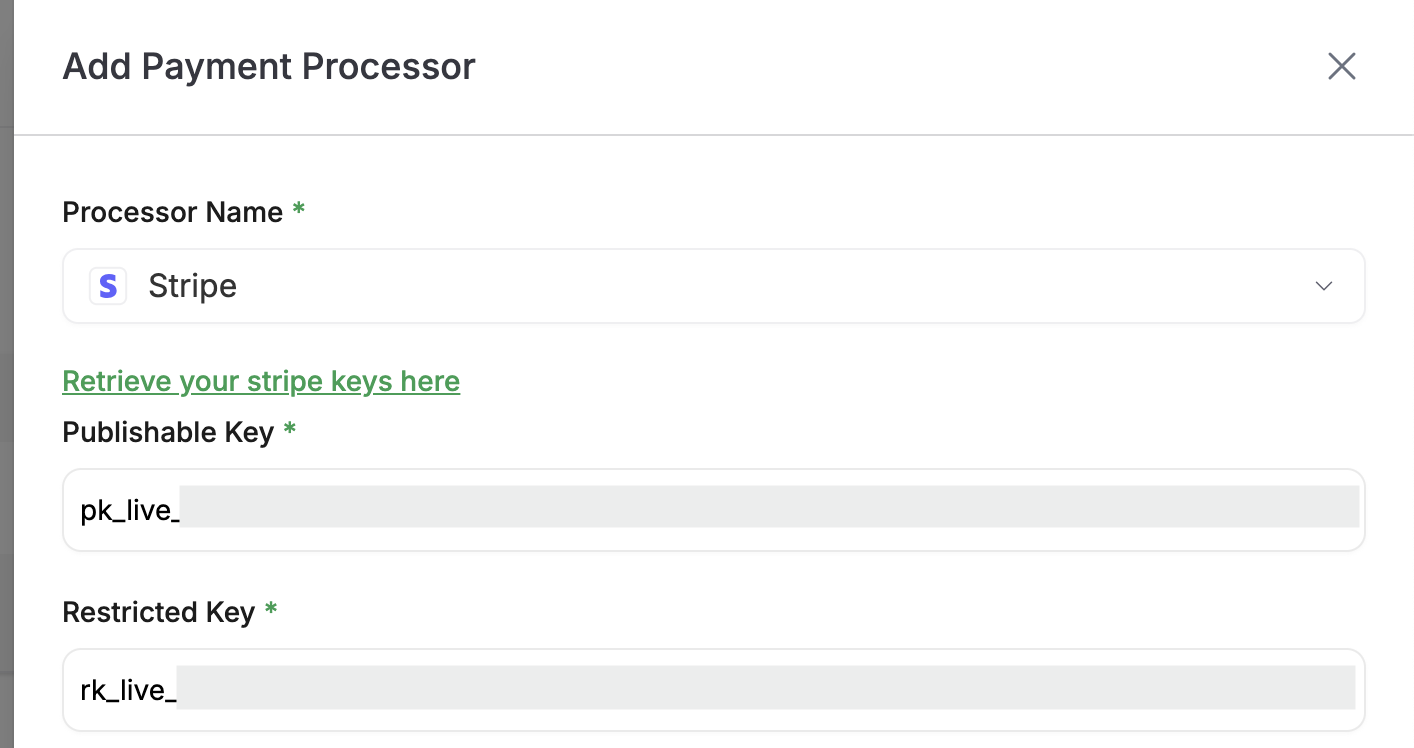Click the masked Restricted Key value area
Screen dimensions: 1414x748
point(765,688)
